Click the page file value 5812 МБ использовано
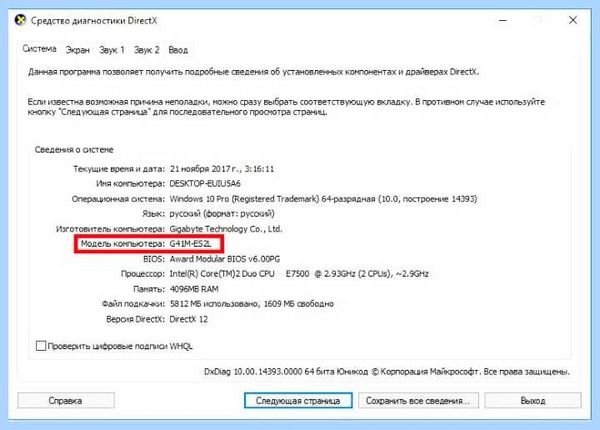600x430 pixels. [x=252, y=304]
